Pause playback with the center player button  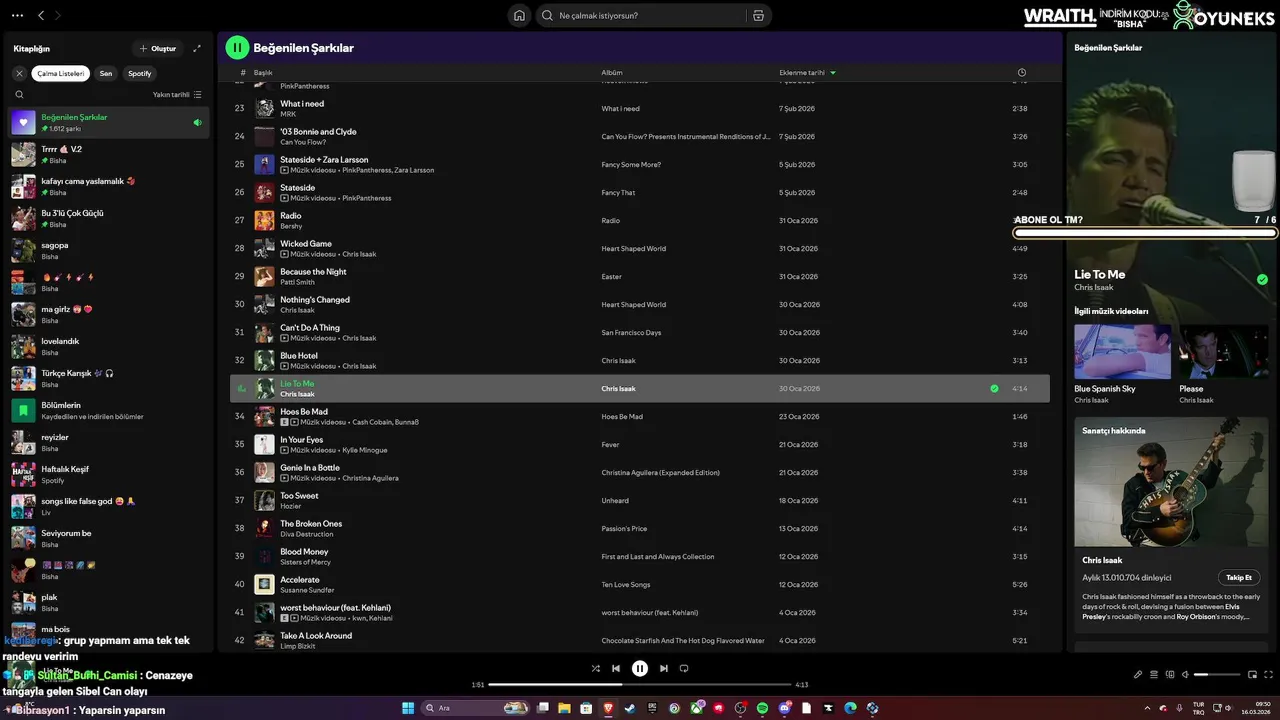click(x=640, y=668)
